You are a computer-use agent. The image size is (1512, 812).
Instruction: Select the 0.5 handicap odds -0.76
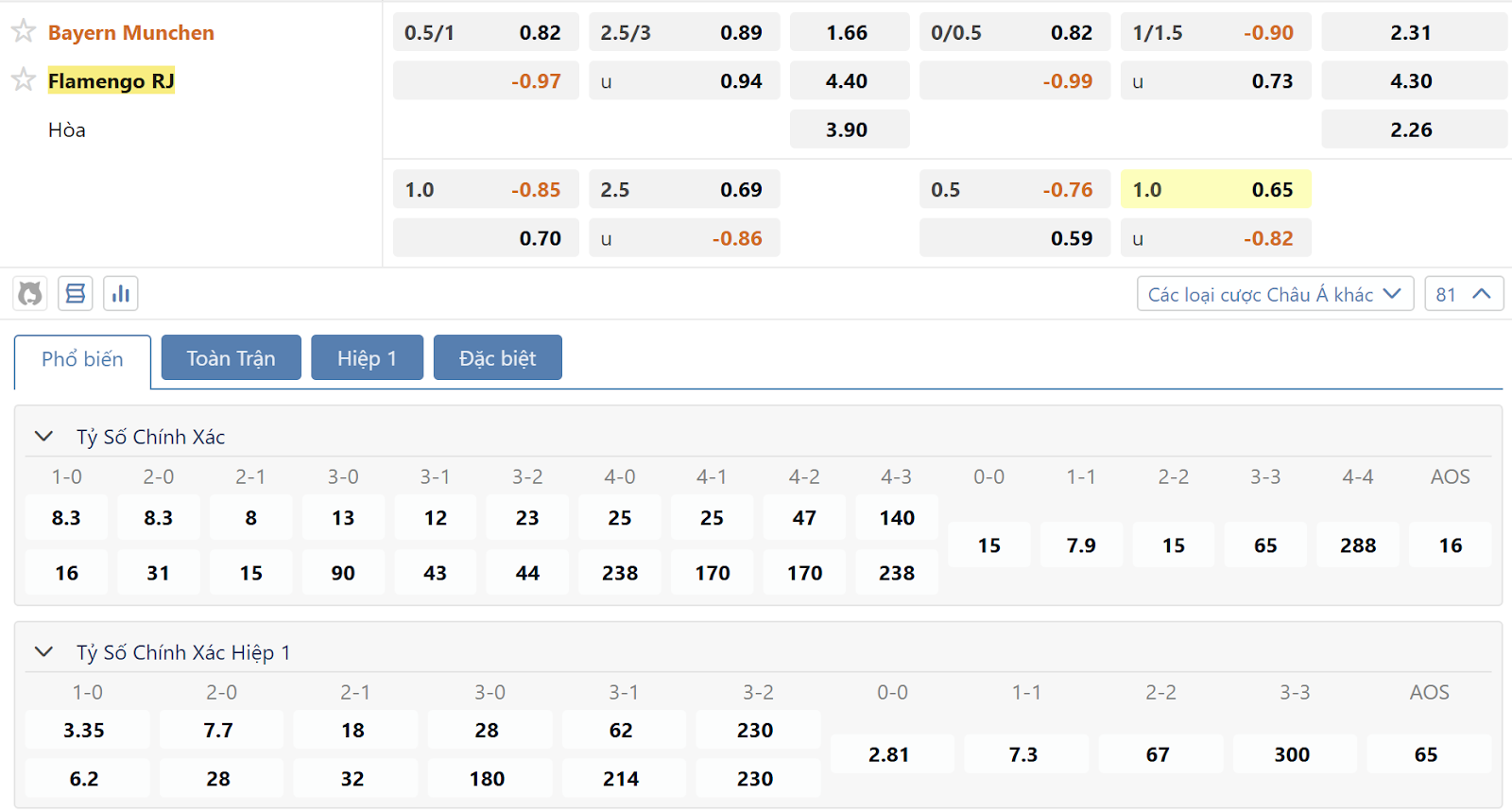(x=1015, y=189)
